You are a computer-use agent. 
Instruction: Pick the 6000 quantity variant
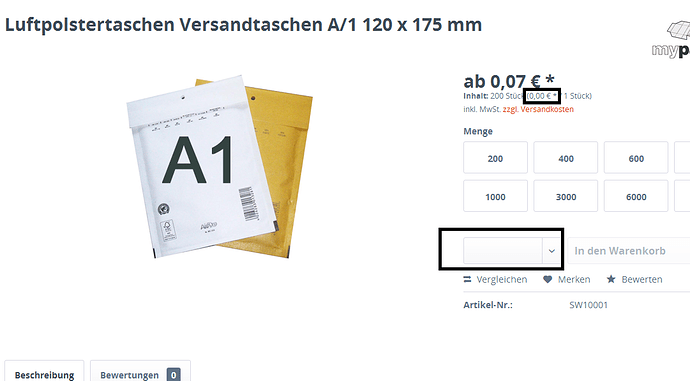click(636, 196)
